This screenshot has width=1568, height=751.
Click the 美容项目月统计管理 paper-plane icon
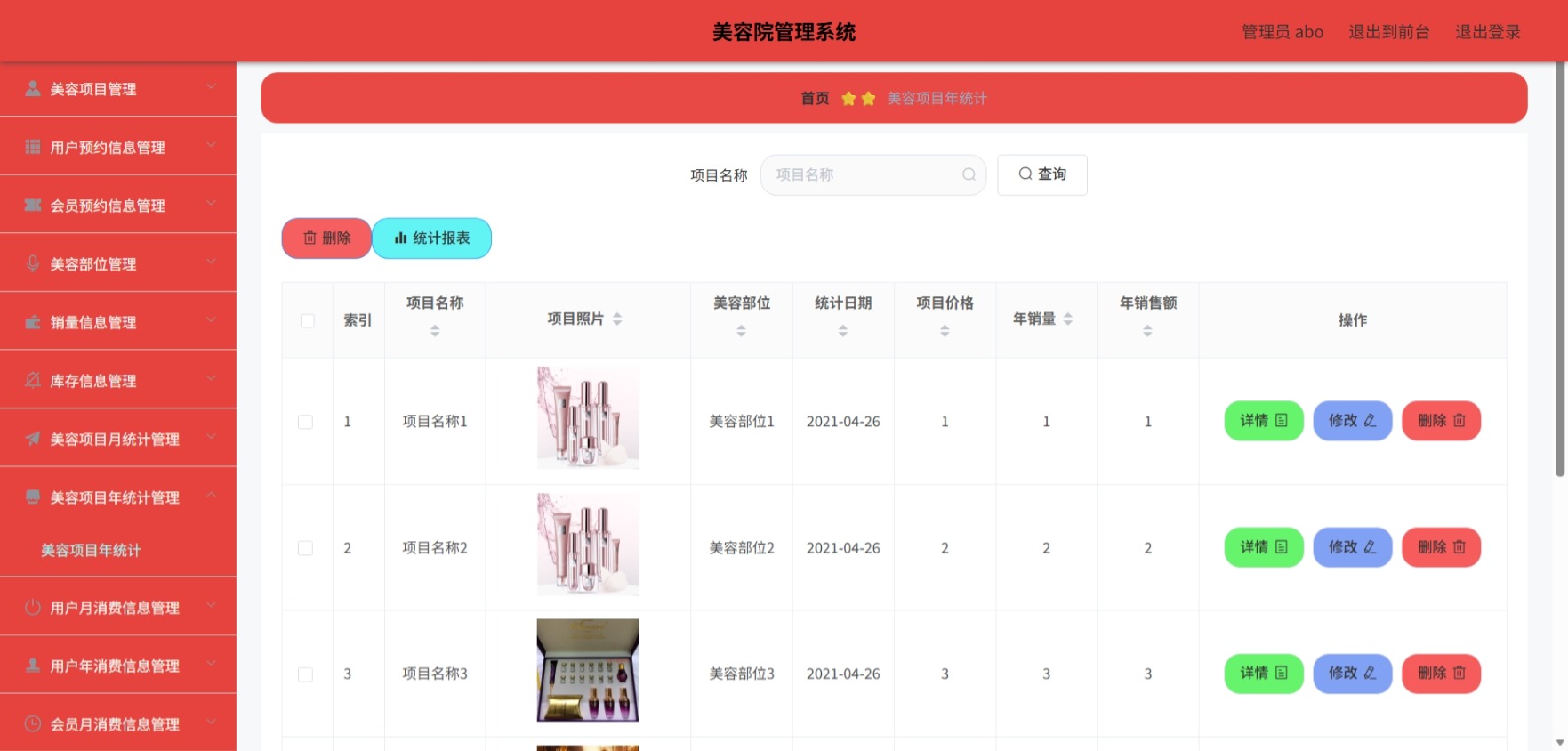coord(33,439)
